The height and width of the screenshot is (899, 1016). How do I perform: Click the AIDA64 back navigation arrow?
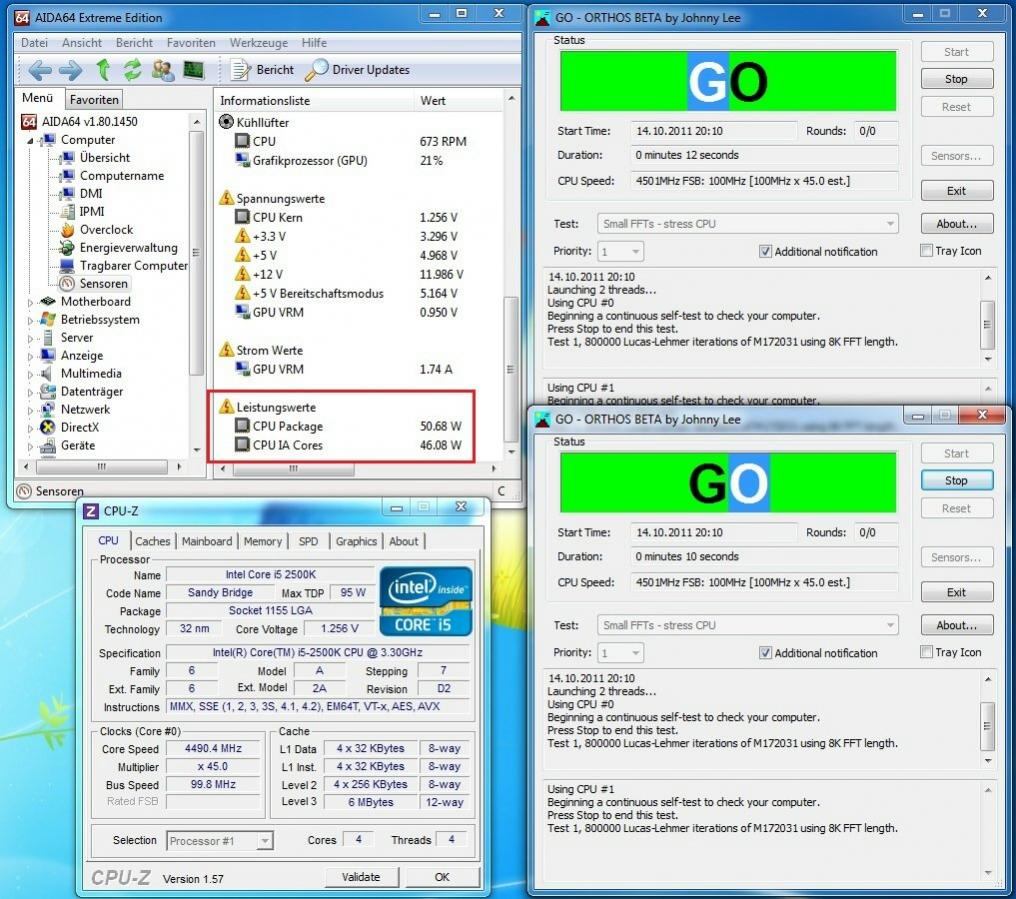coord(40,69)
